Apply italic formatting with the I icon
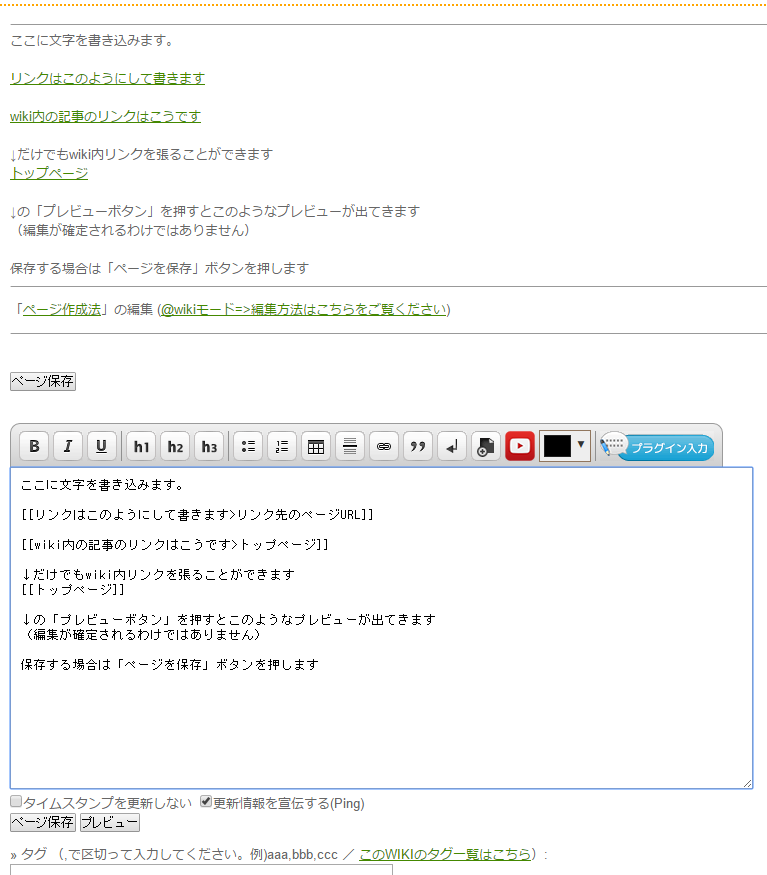 [68, 446]
